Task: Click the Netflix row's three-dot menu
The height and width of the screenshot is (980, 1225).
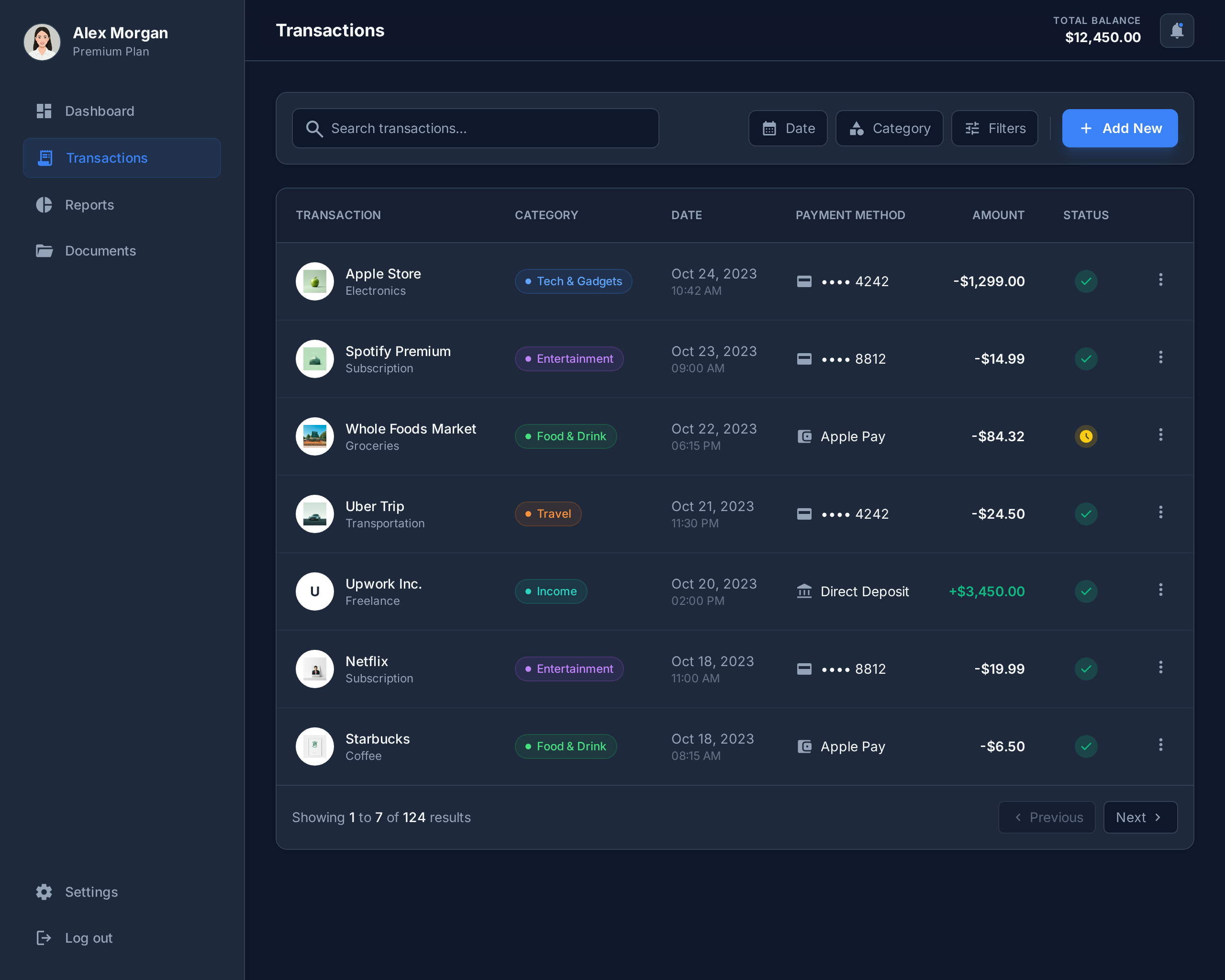Action: [x=1160, y=668]
